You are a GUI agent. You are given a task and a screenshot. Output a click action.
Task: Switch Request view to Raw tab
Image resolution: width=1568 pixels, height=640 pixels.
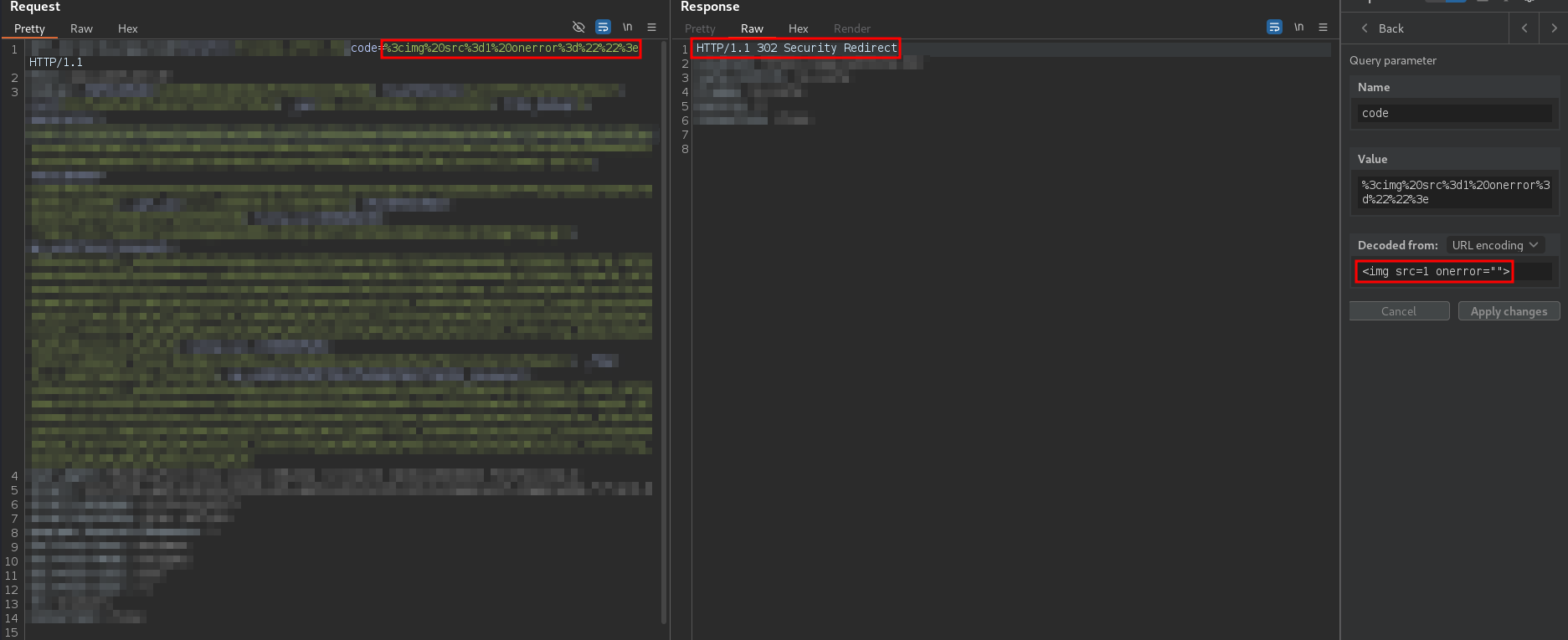pyautogui.click(x=81, y=28)
